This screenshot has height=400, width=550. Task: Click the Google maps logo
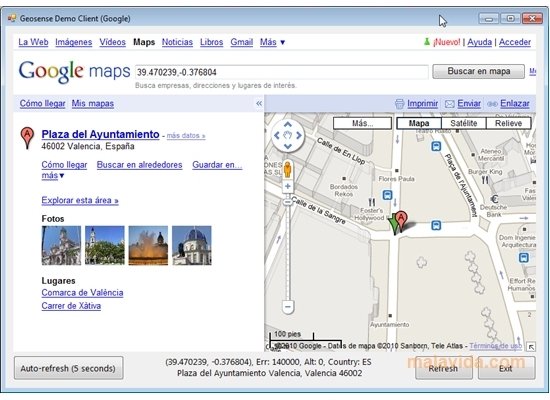coord(74,72)
